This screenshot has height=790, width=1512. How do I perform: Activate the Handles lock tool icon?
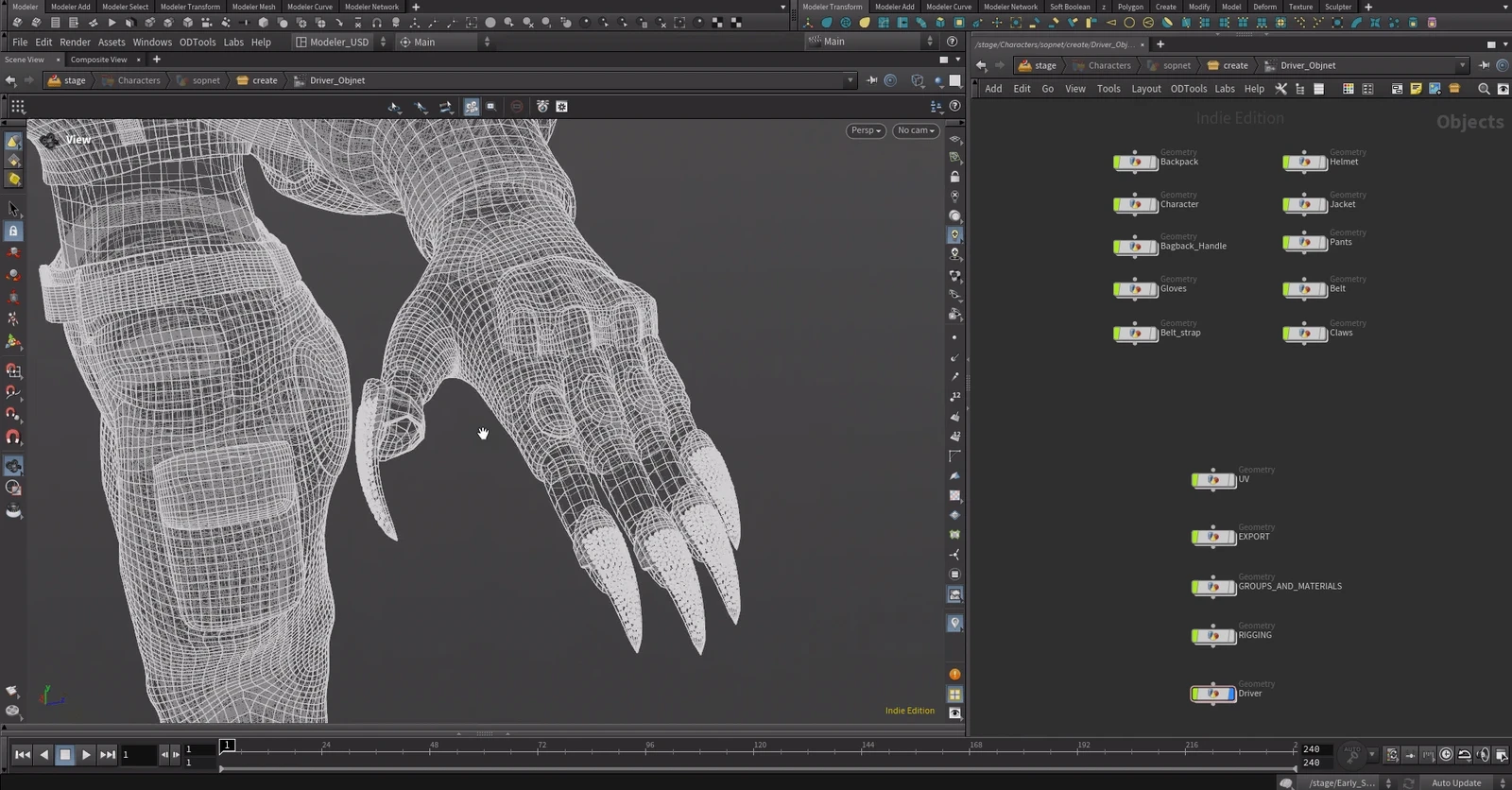pos(13,232)
